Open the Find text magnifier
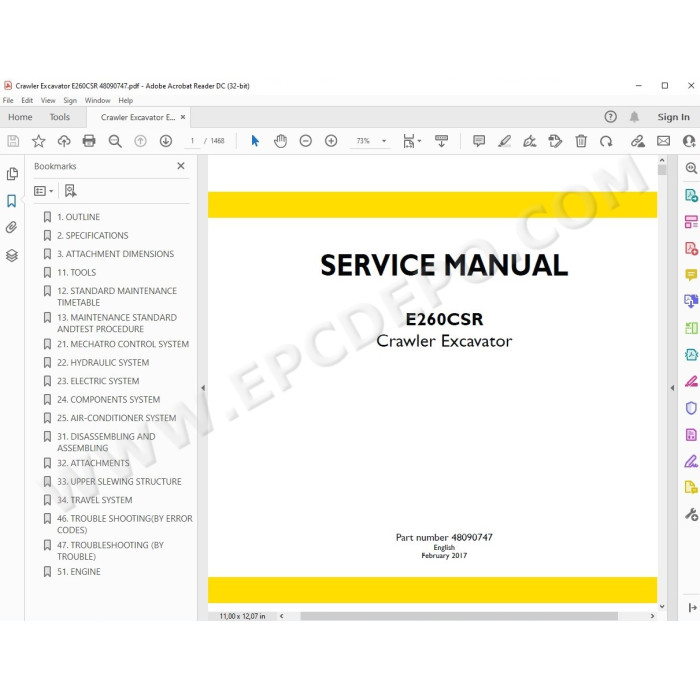This screenshot has height=700, width=700. 115,141
